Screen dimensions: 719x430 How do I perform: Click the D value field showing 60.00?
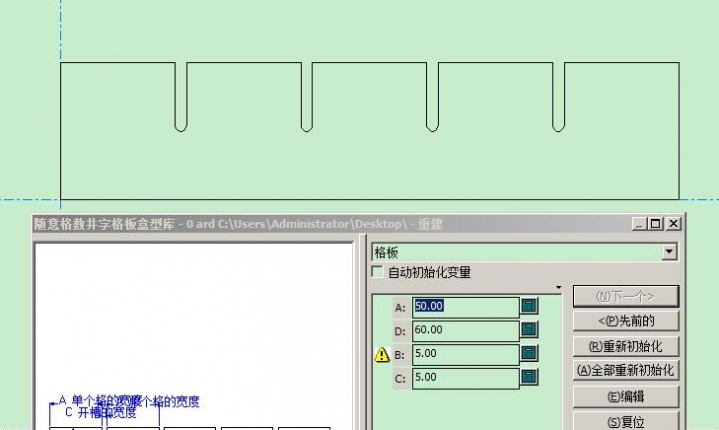465,330
